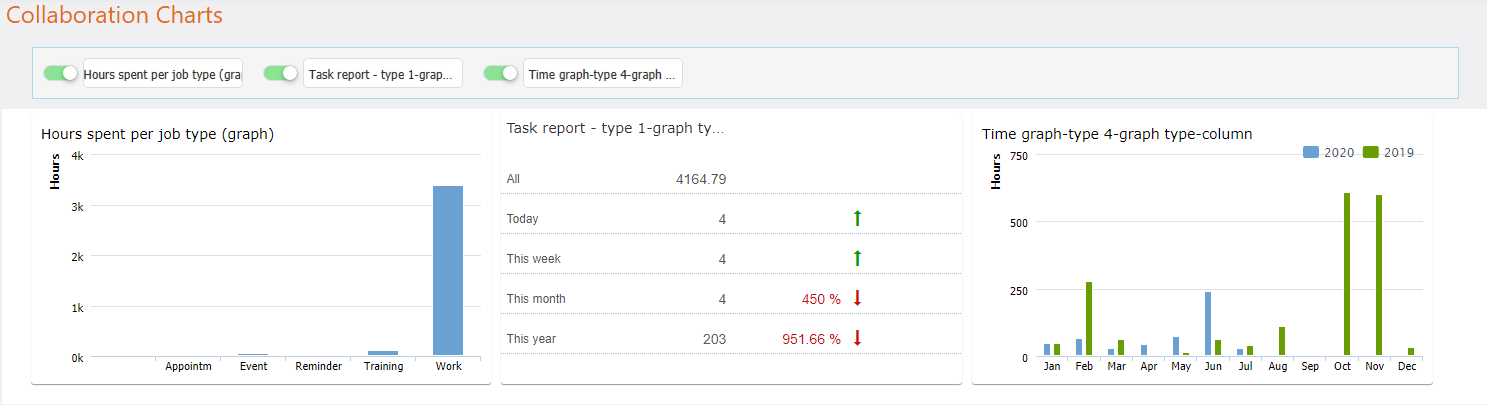Viewport: 1487px width, 405px height.
Task: Toggle the Task report type 1 switch
Action: point(281,73)
